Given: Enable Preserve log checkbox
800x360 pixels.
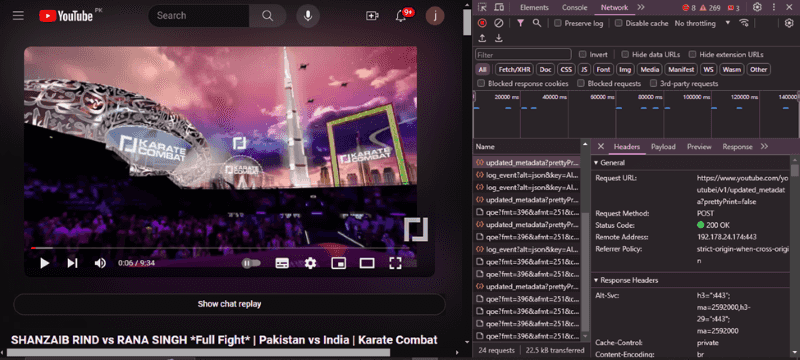Looking at the screenshot, I should coord(558,23).
